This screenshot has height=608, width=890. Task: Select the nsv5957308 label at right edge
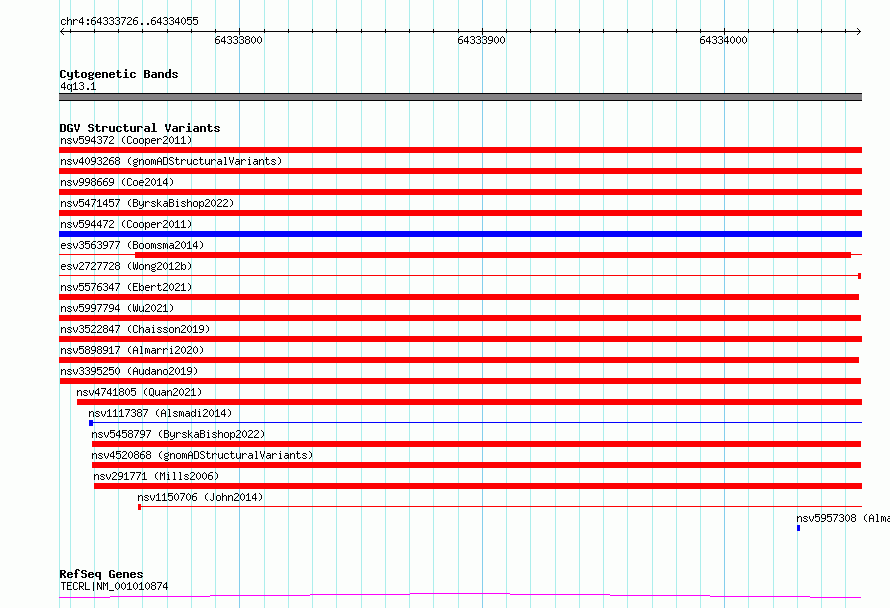843,518
